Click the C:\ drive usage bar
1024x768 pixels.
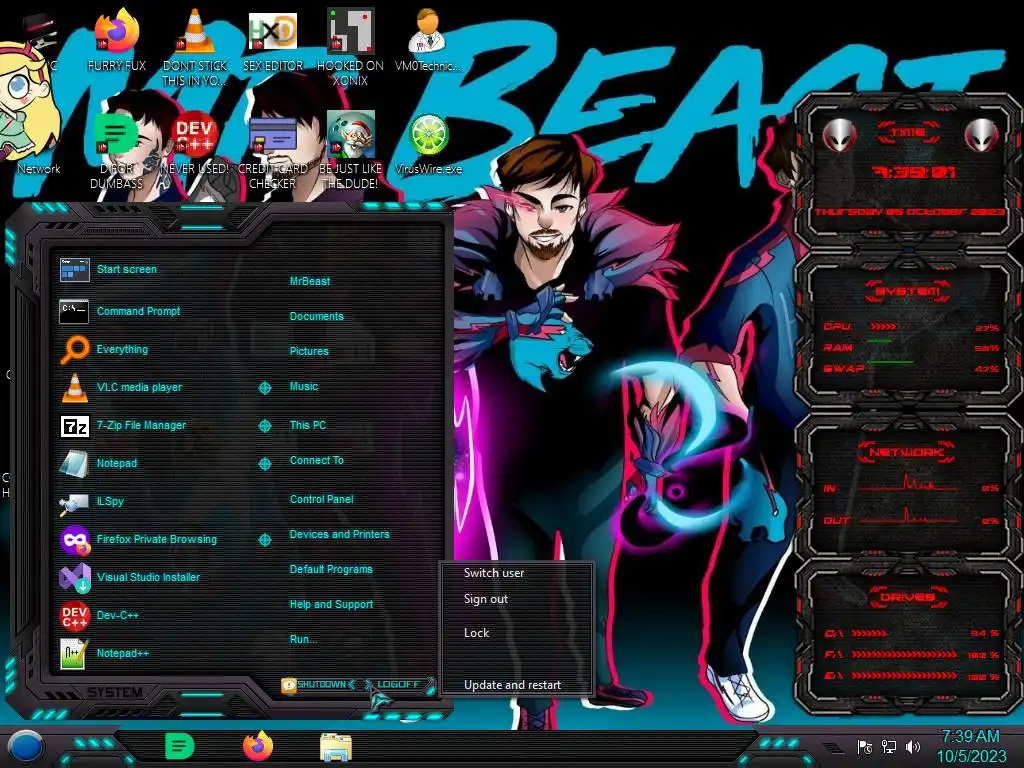[x=869, y=633]
